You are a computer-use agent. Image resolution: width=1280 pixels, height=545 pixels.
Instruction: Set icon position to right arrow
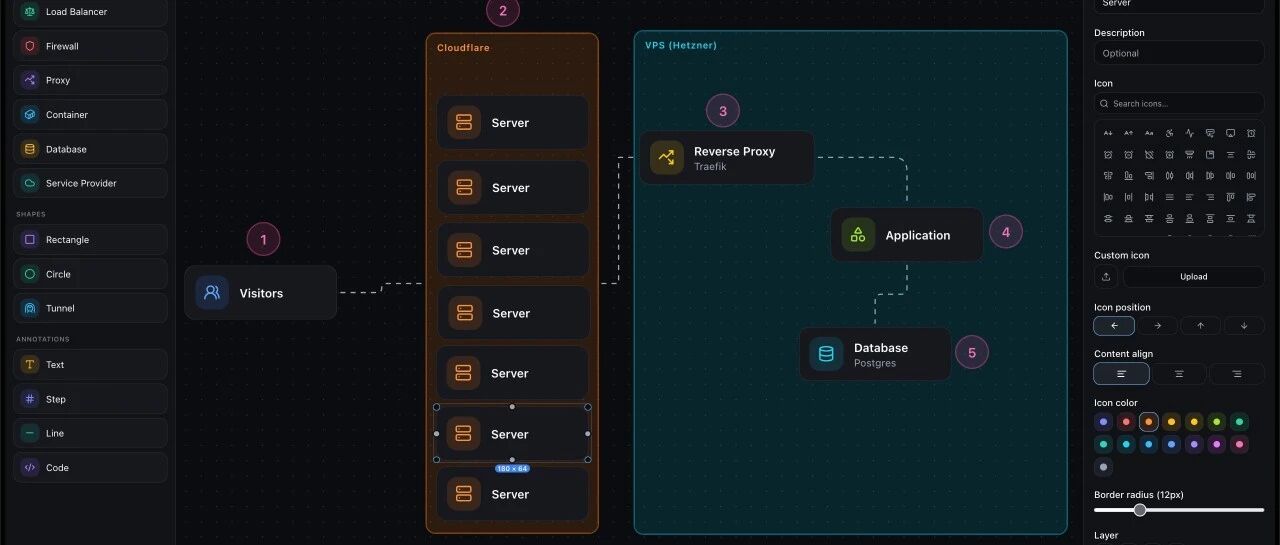[x=1157, y=325]
